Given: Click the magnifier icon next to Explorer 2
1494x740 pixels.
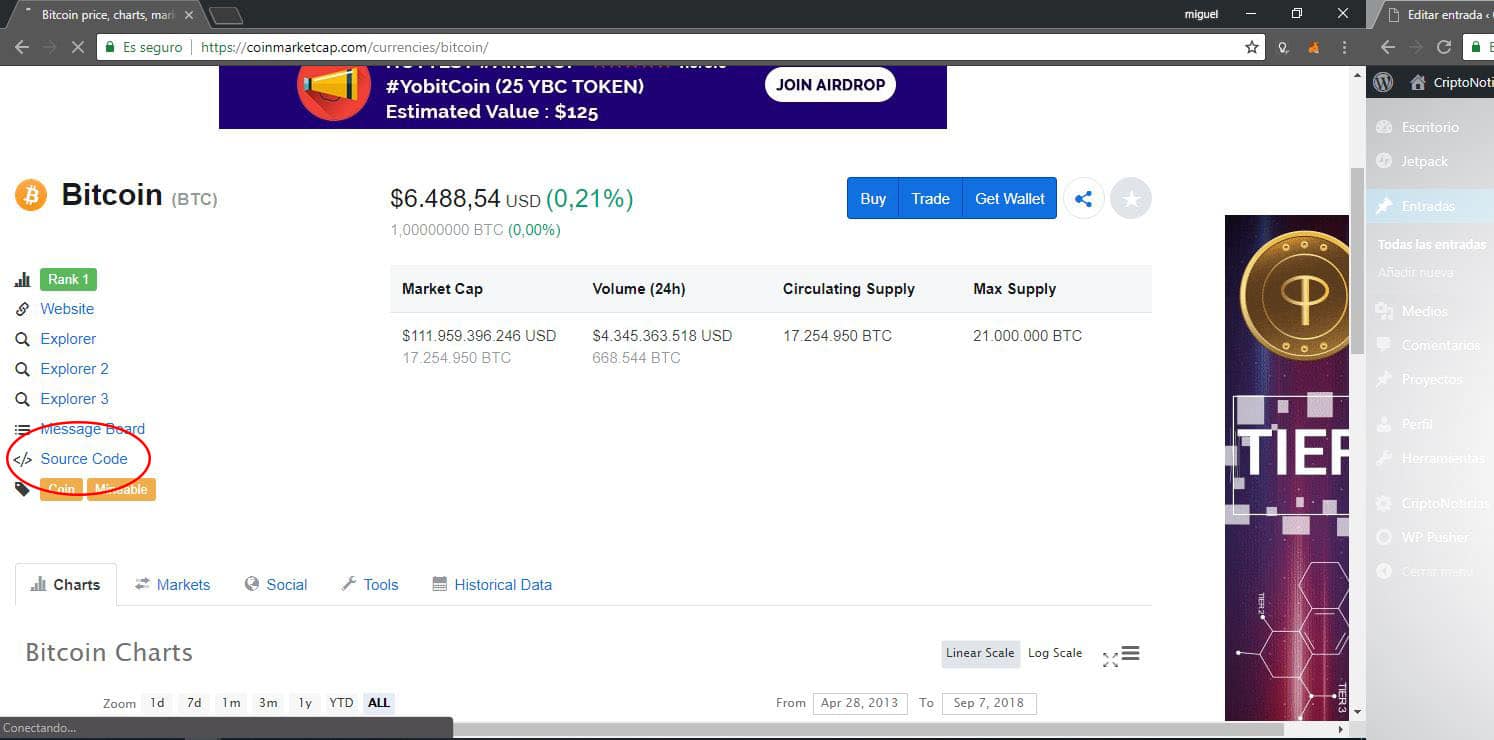Looking at the screenshot, I should (x=22, y=369).
